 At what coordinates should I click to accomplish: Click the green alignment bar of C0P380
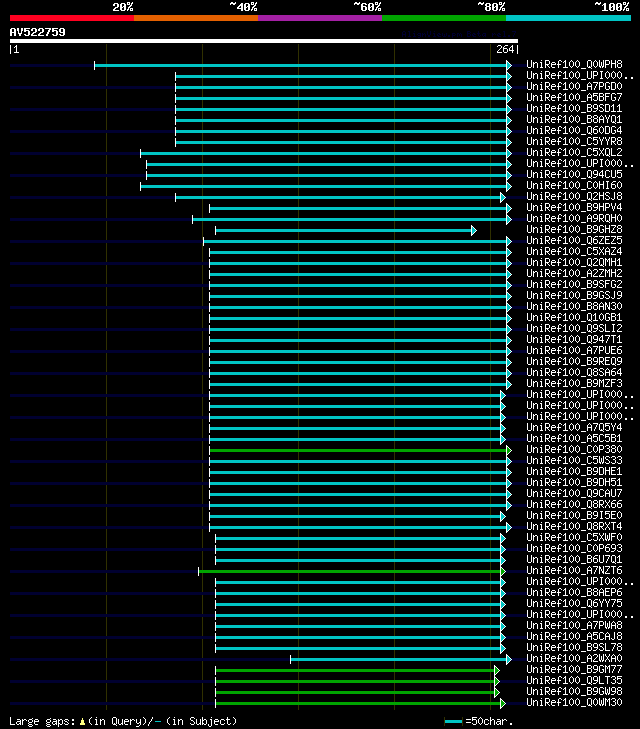[360, 451]
